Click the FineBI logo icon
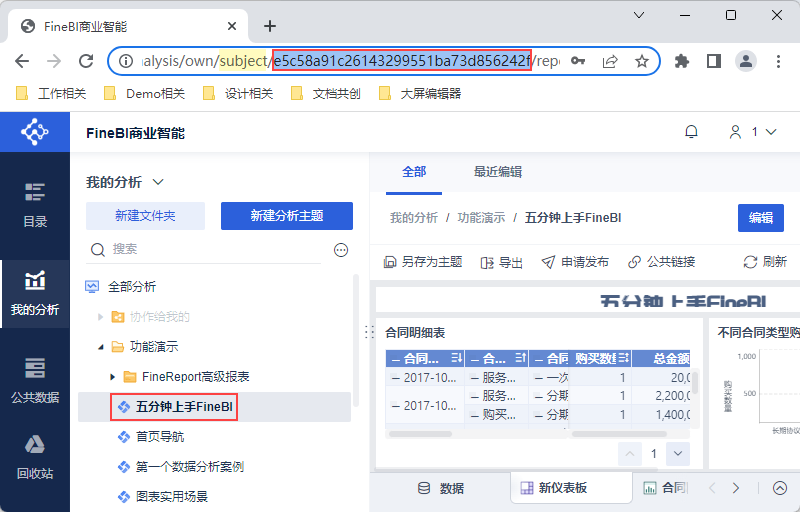 click(x=35, y=132)
